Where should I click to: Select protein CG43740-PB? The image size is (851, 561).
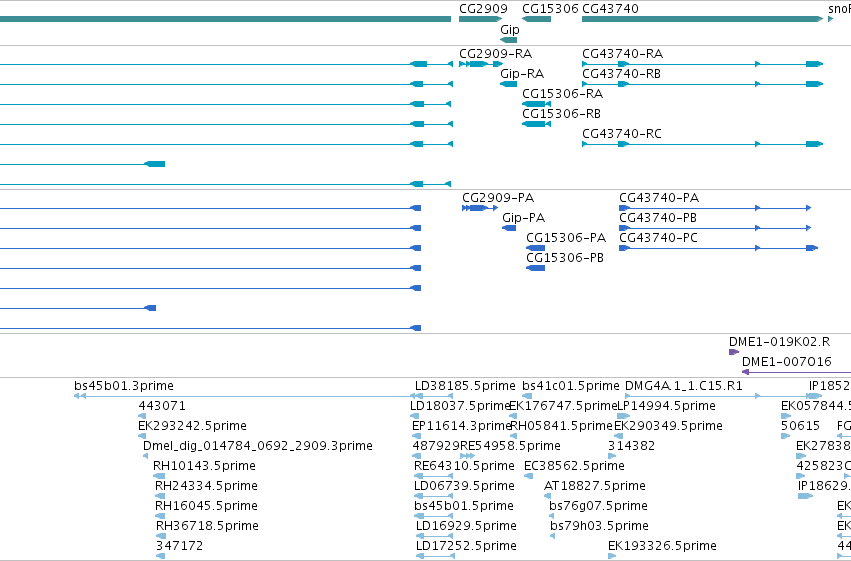point(658,218)
